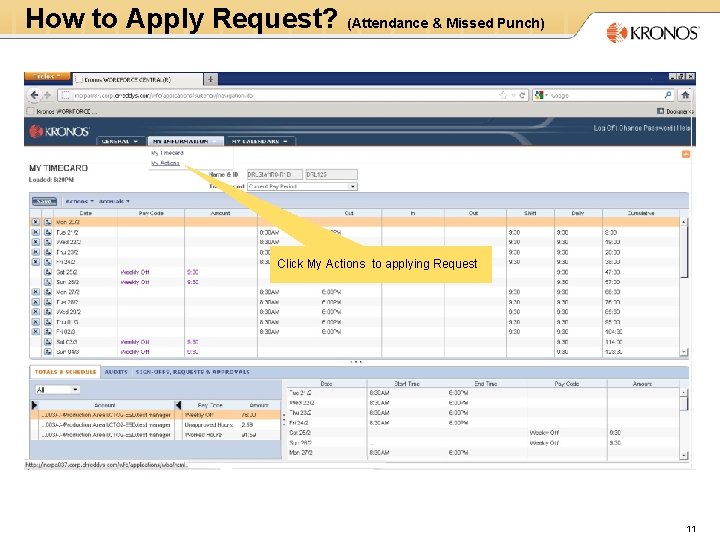Insert a row at Sun 04/3
The height and width of the screenshot is (540, 720).
pos(48,352)
